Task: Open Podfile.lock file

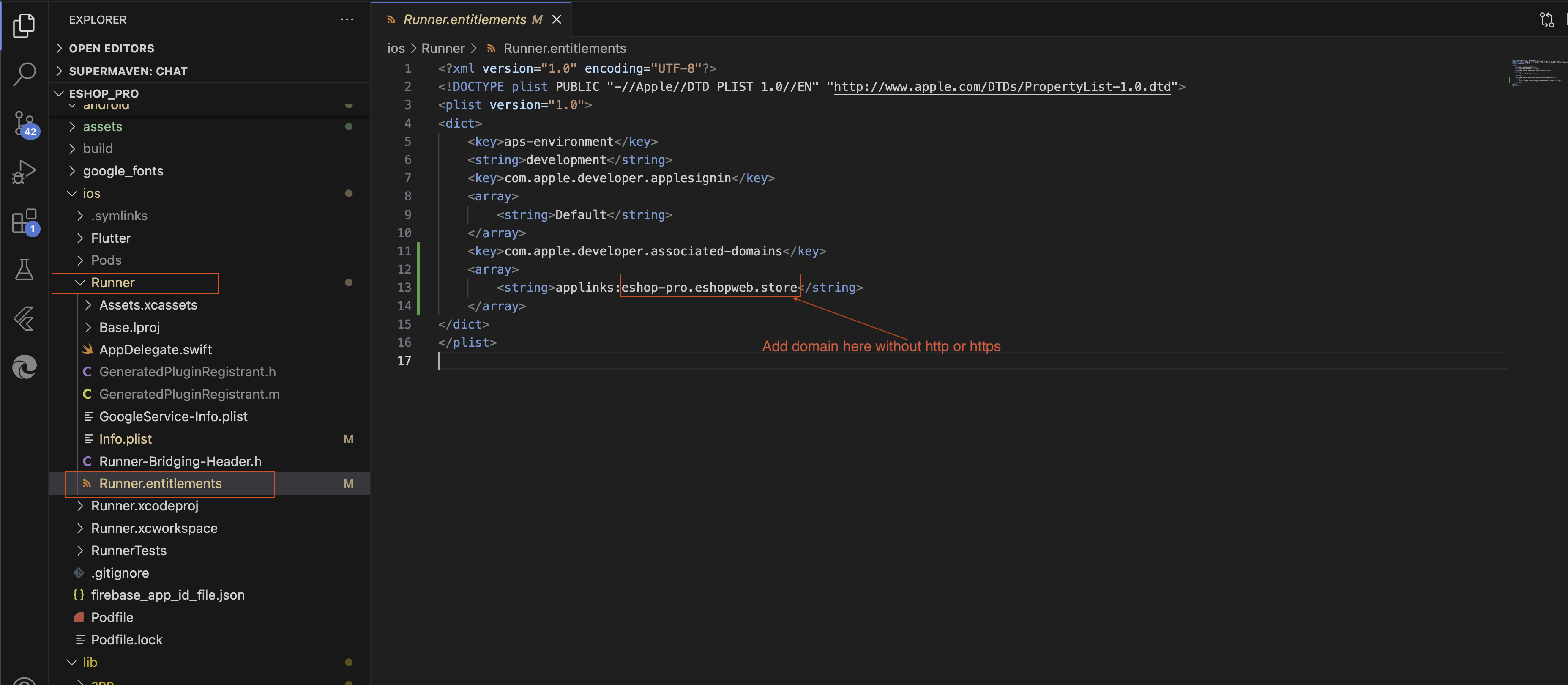Action: tap(209, 640)
